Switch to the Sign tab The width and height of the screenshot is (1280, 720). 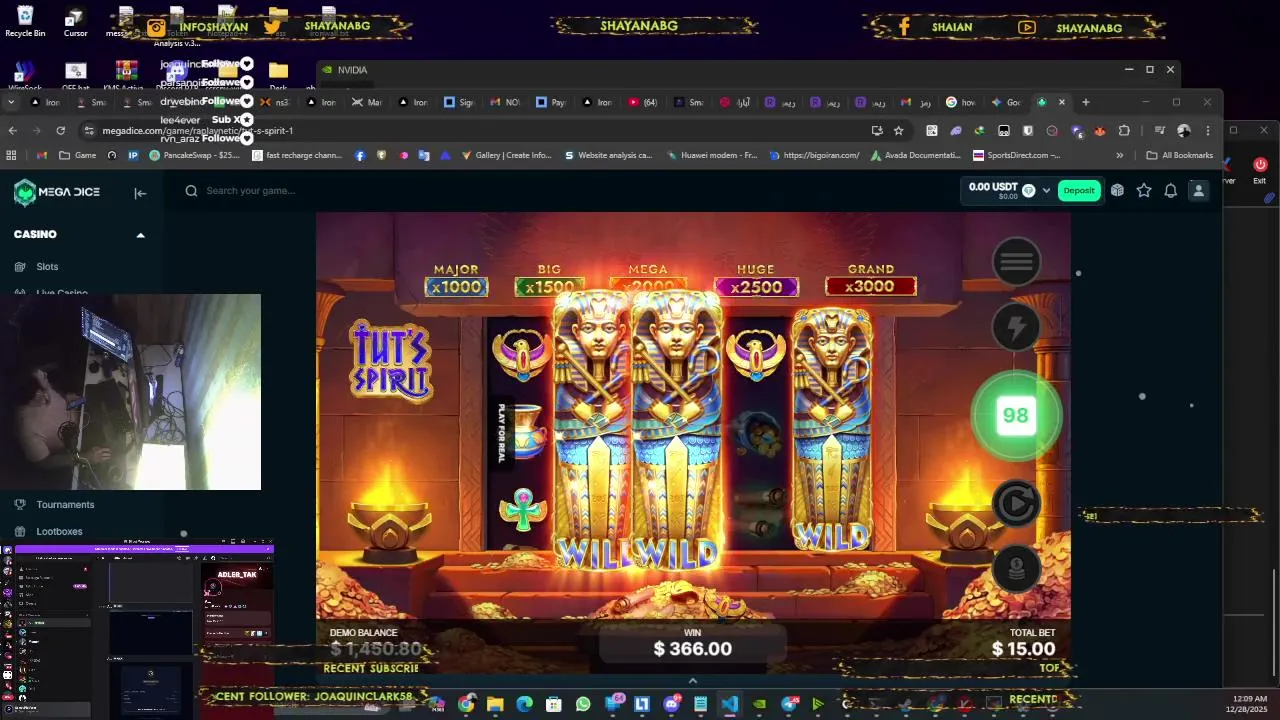(x=459, y=102)
